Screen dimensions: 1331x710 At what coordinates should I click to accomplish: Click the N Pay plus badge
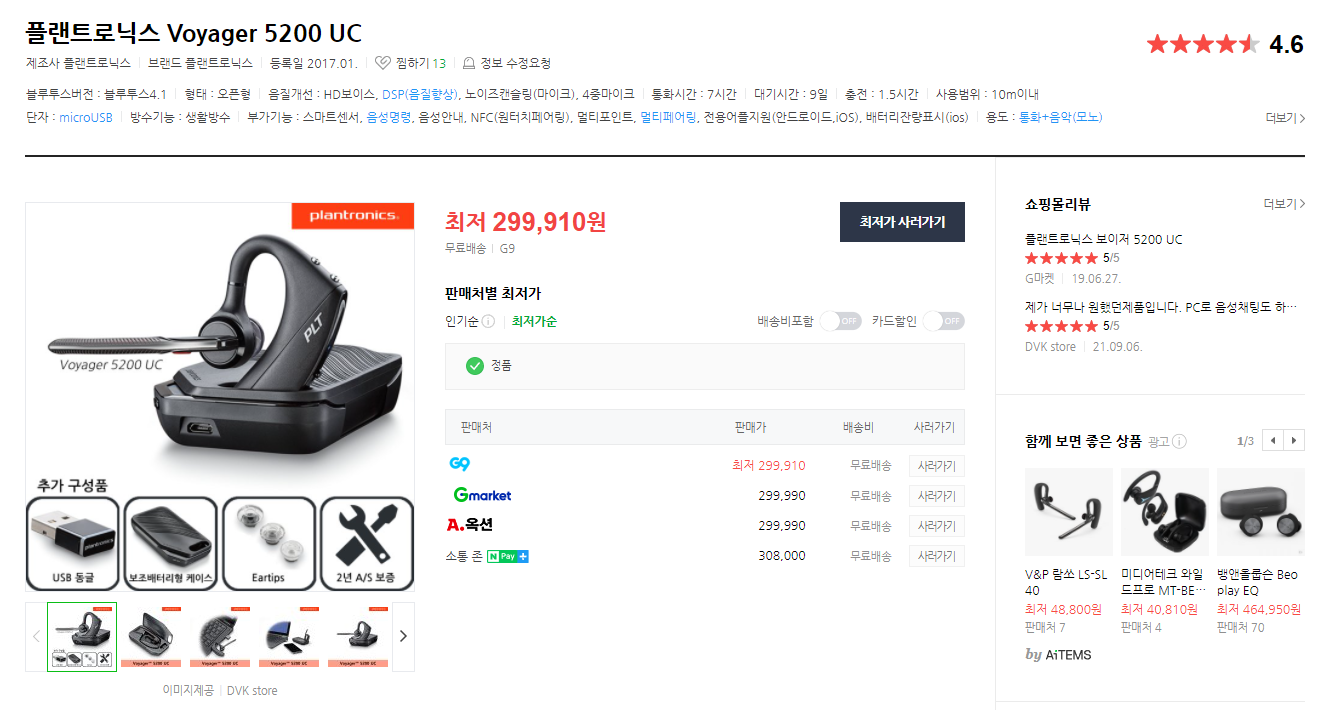pos(508,556)
